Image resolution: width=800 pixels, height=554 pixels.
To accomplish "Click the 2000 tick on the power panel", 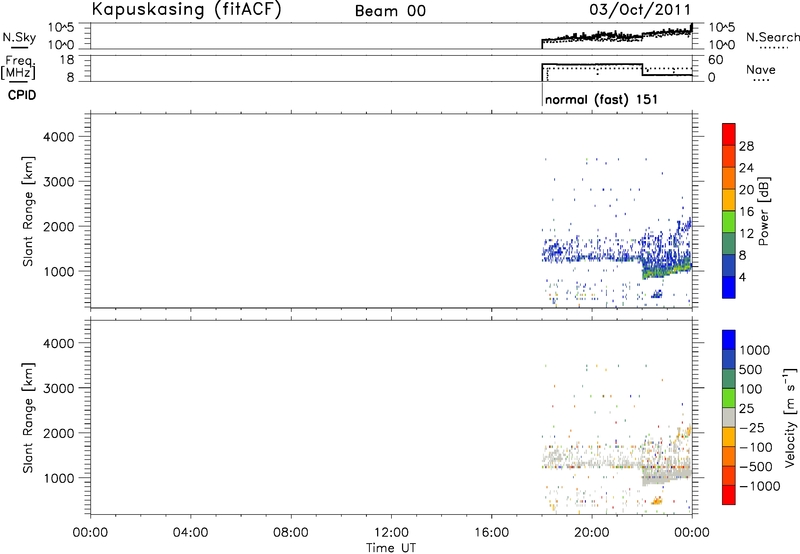I will point(58,226).
